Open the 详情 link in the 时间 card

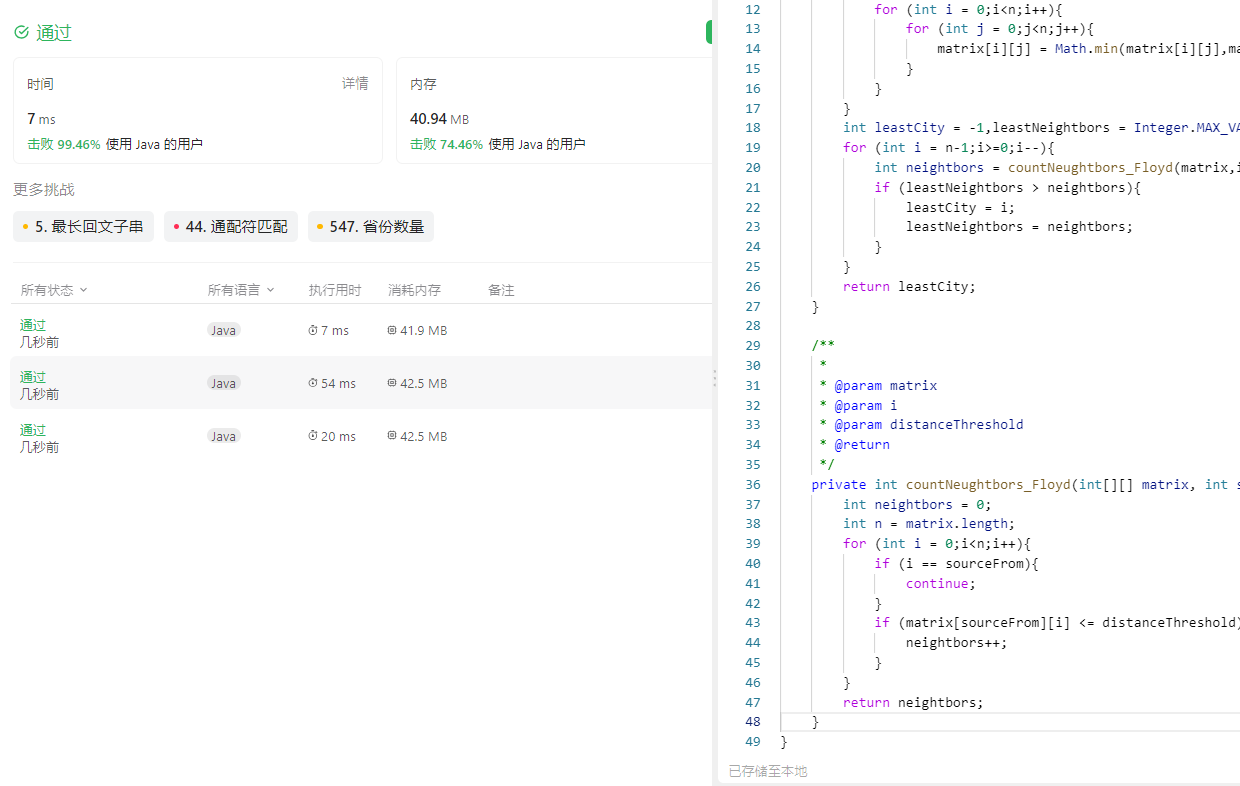355,83
